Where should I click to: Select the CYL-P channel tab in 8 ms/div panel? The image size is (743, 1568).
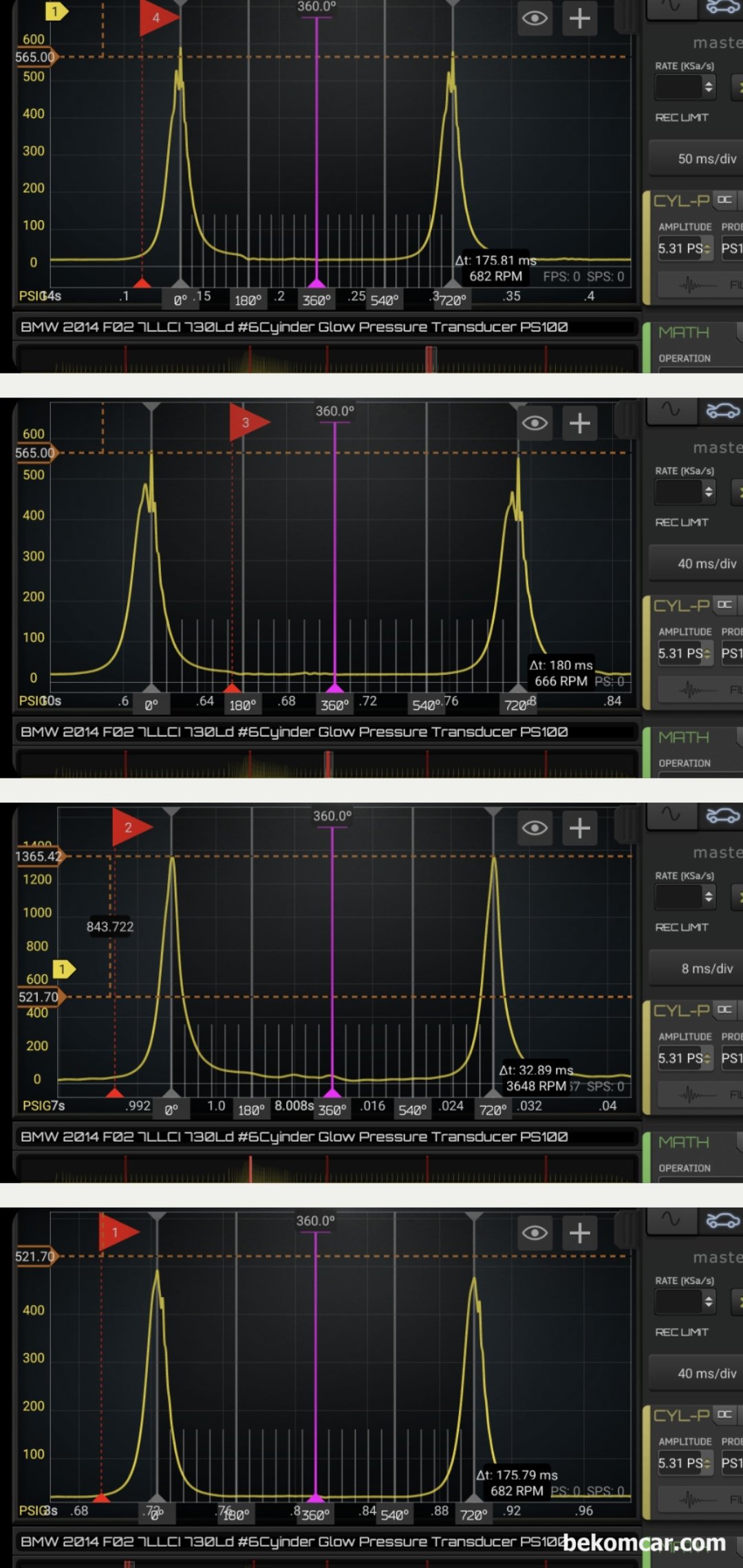(681, 1011)
